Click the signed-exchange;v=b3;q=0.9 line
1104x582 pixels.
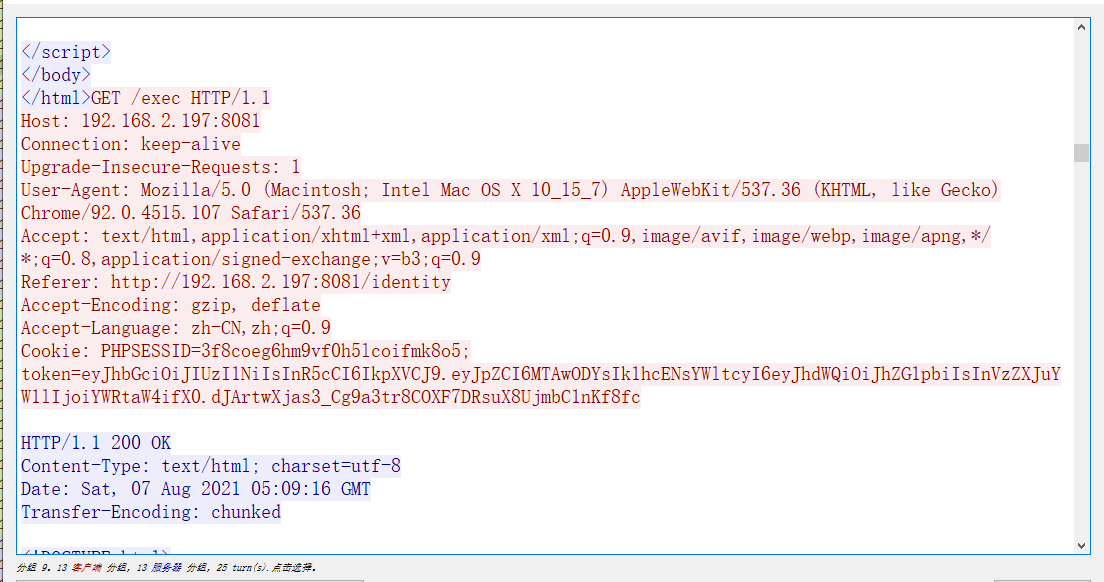click(251, 259)
